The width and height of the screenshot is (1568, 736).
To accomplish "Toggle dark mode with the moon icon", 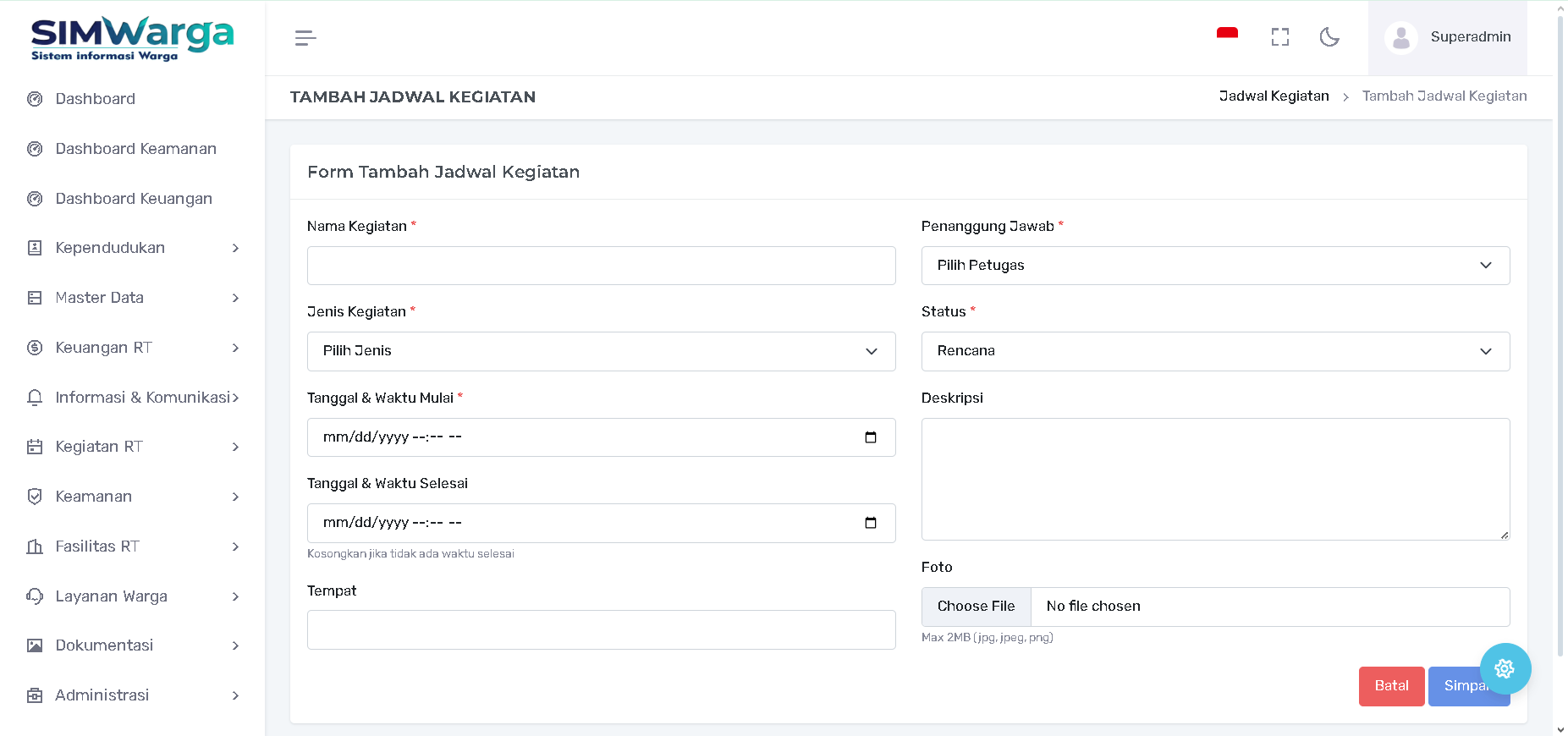I will (x=1329, y=37).
